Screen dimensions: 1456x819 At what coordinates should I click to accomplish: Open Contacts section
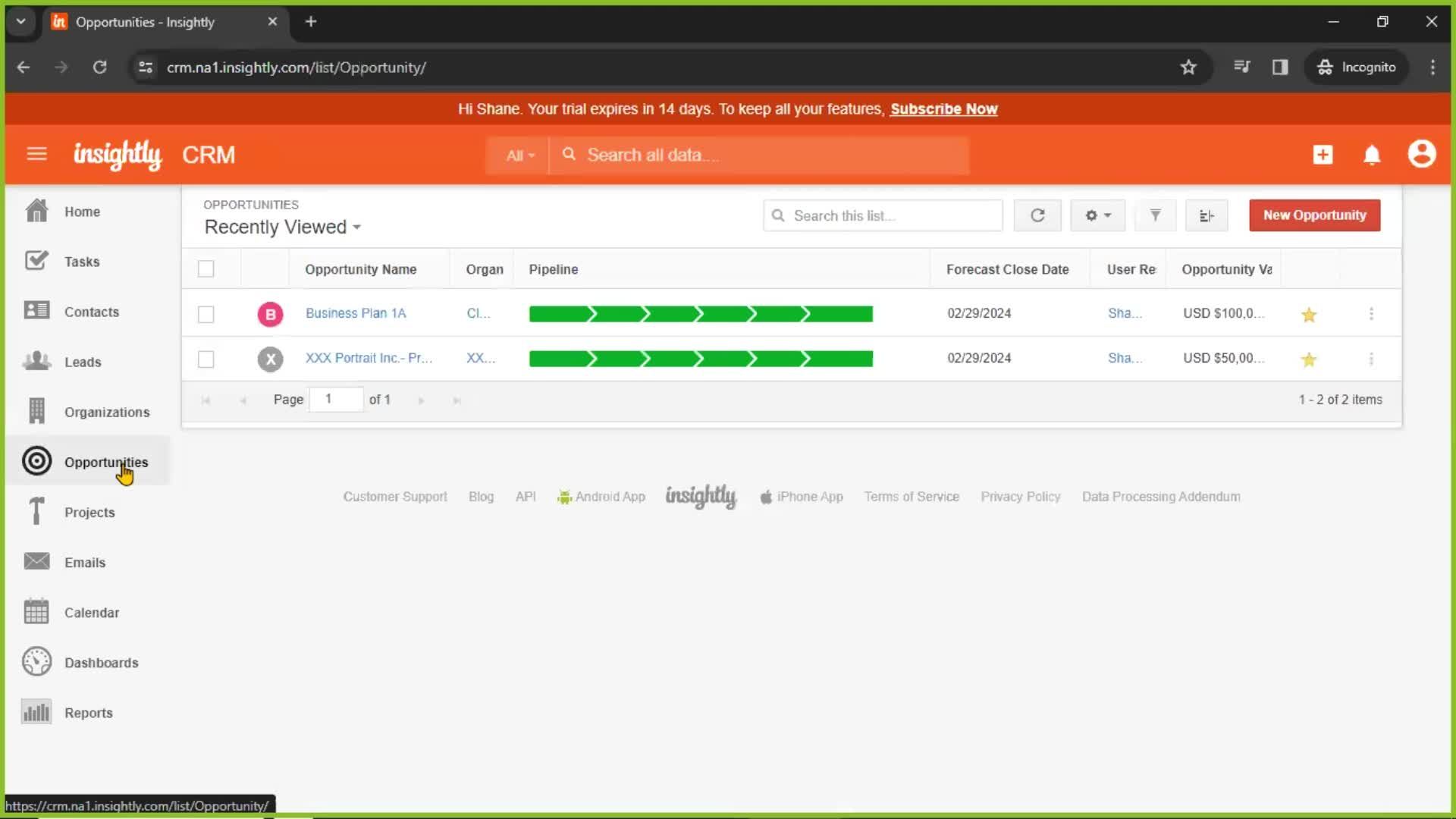tap(92, 311)
